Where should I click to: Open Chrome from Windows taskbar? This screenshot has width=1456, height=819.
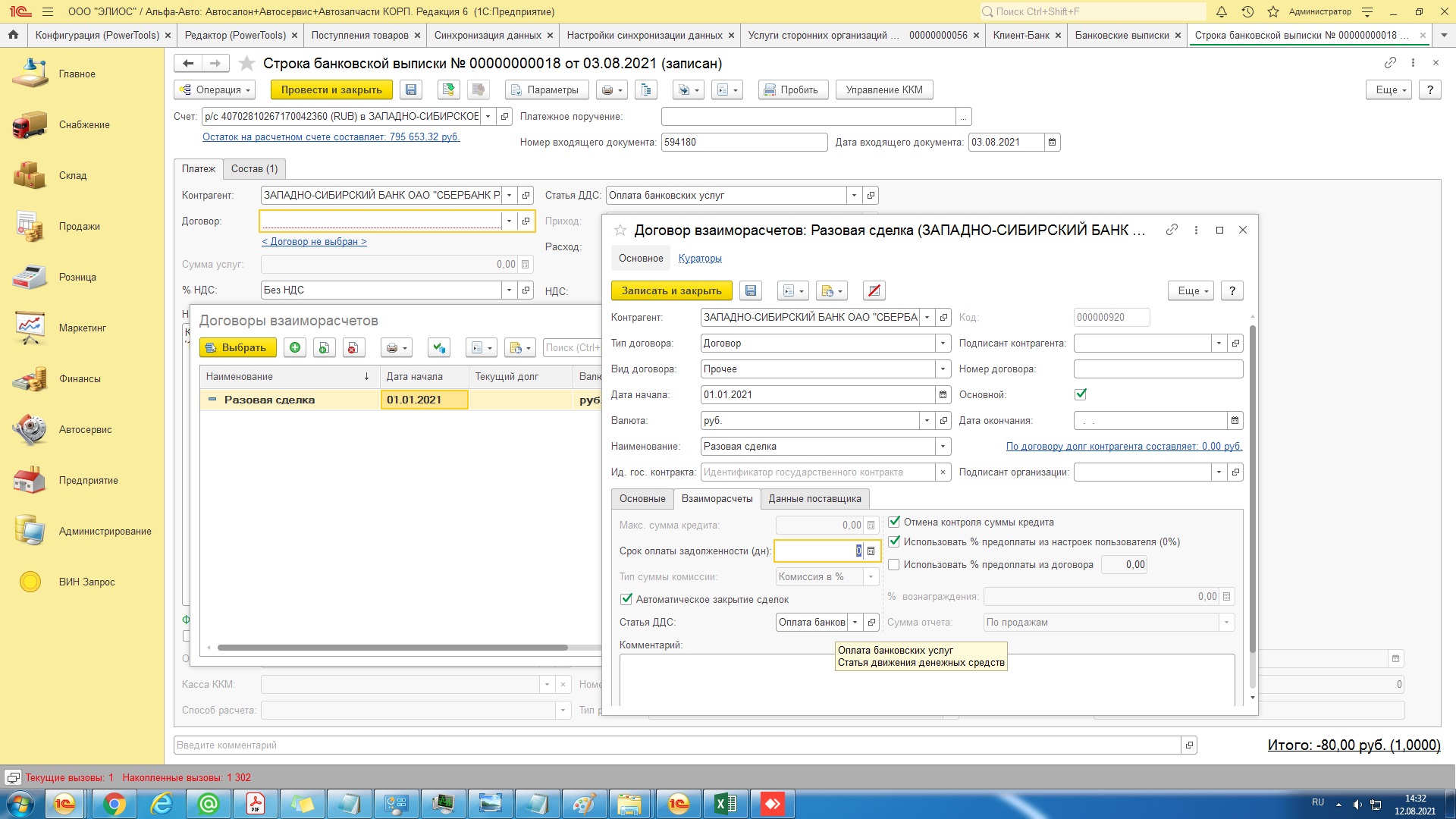(115, 804)
